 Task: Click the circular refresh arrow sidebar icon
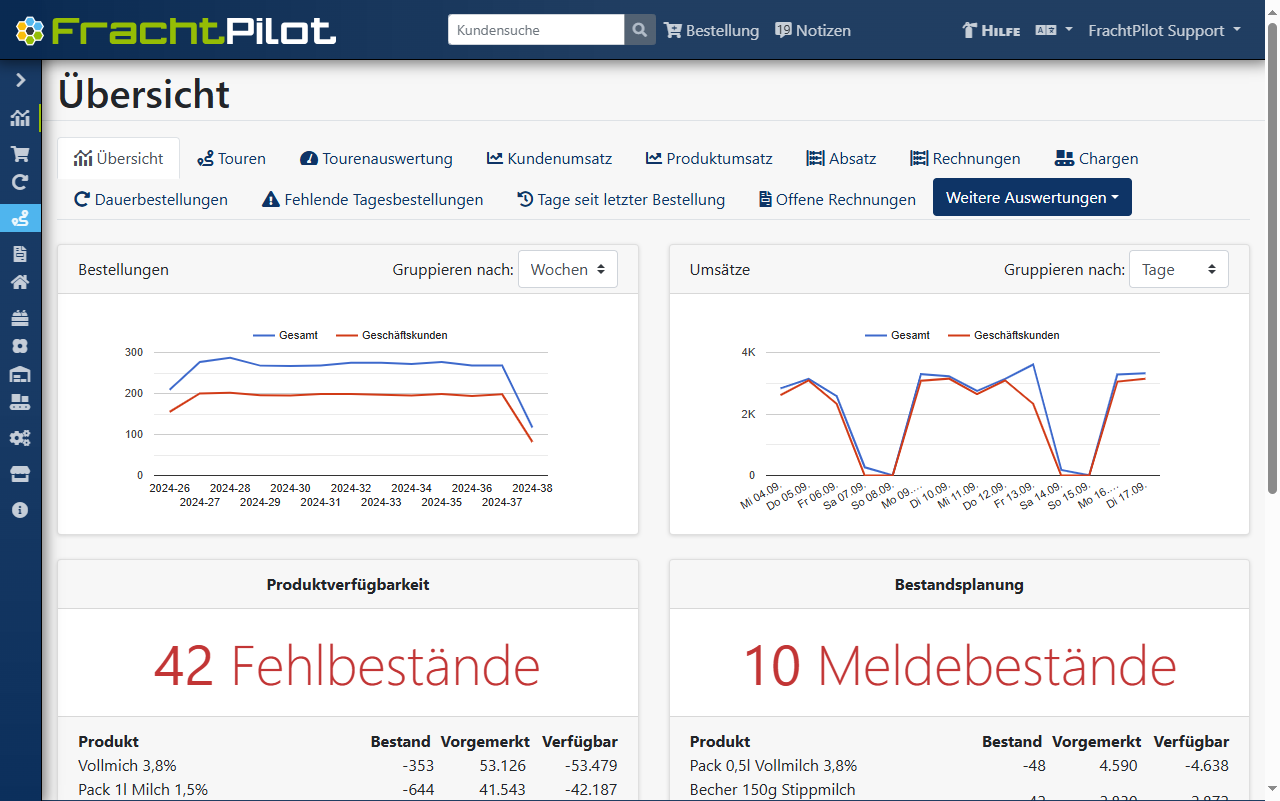pos(20,182)
